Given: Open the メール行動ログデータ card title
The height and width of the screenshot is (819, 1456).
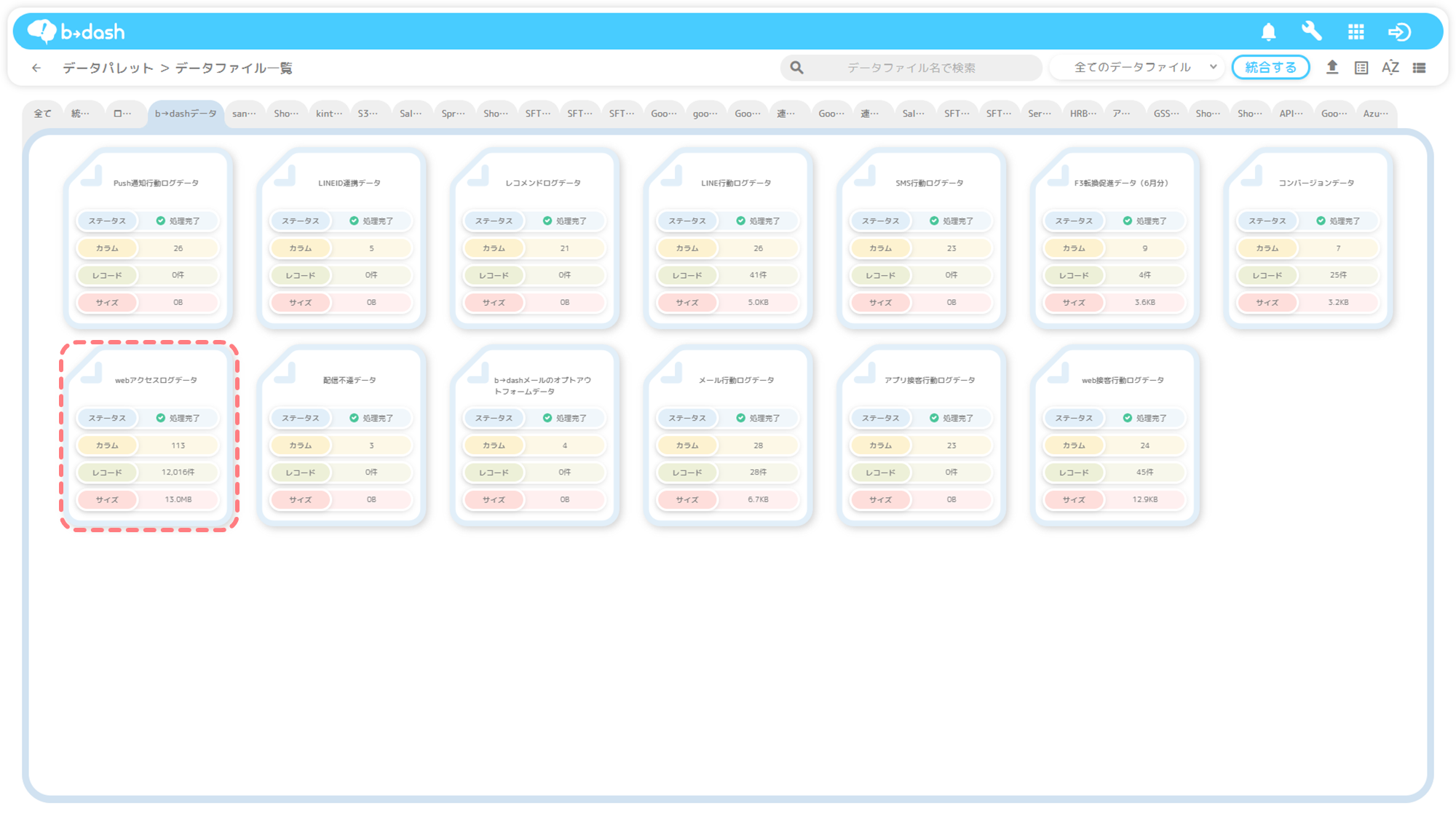Looking at the screenshot, I should (x=736, y=380).
